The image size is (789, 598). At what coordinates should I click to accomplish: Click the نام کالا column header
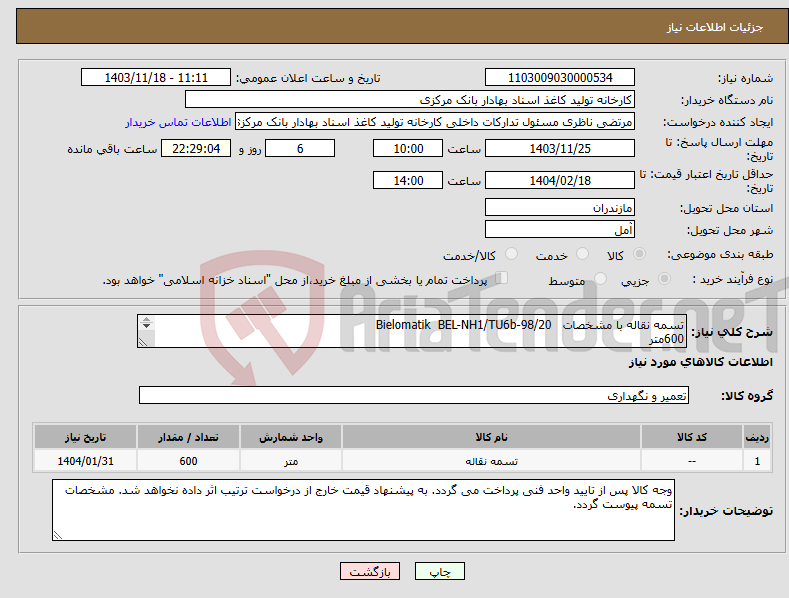coord(491,437)
